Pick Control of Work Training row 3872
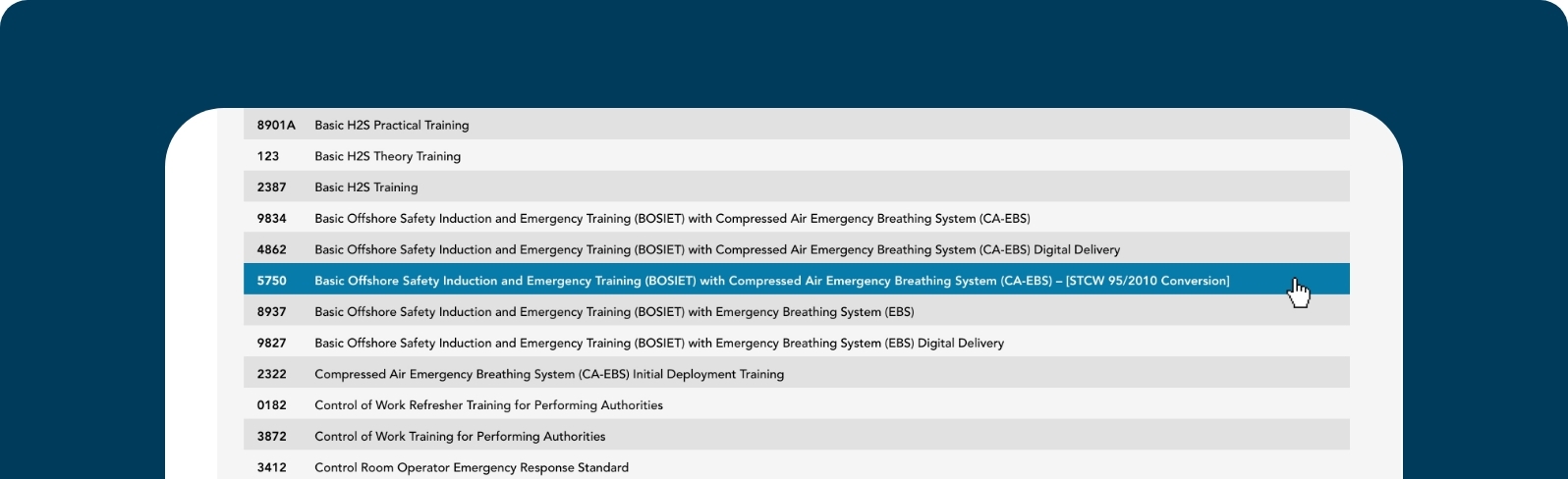Viewport: 1568px width, 479px height. (460, 437)
